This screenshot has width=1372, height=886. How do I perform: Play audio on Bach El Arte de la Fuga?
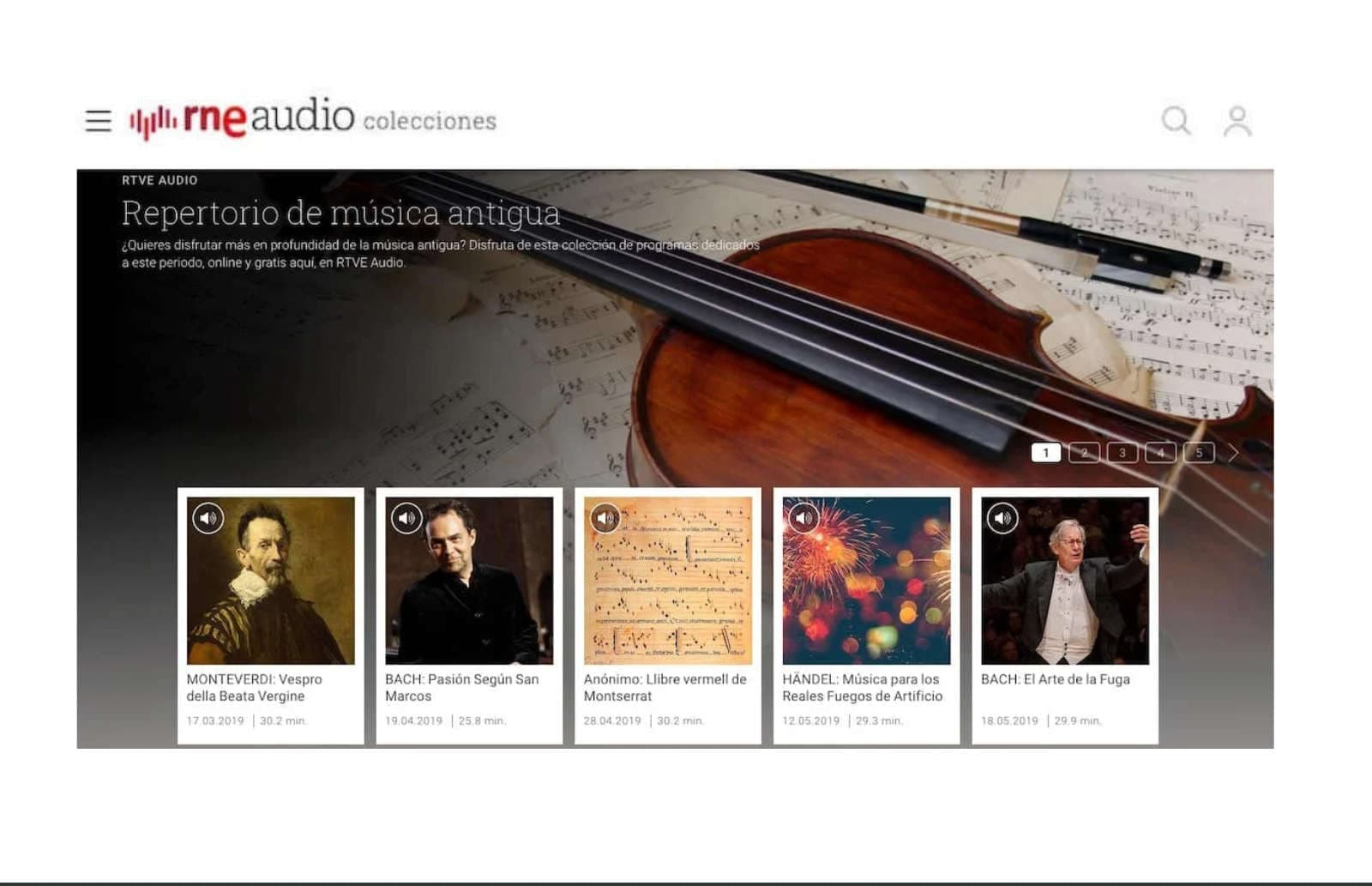click(x=1002, y=518)
